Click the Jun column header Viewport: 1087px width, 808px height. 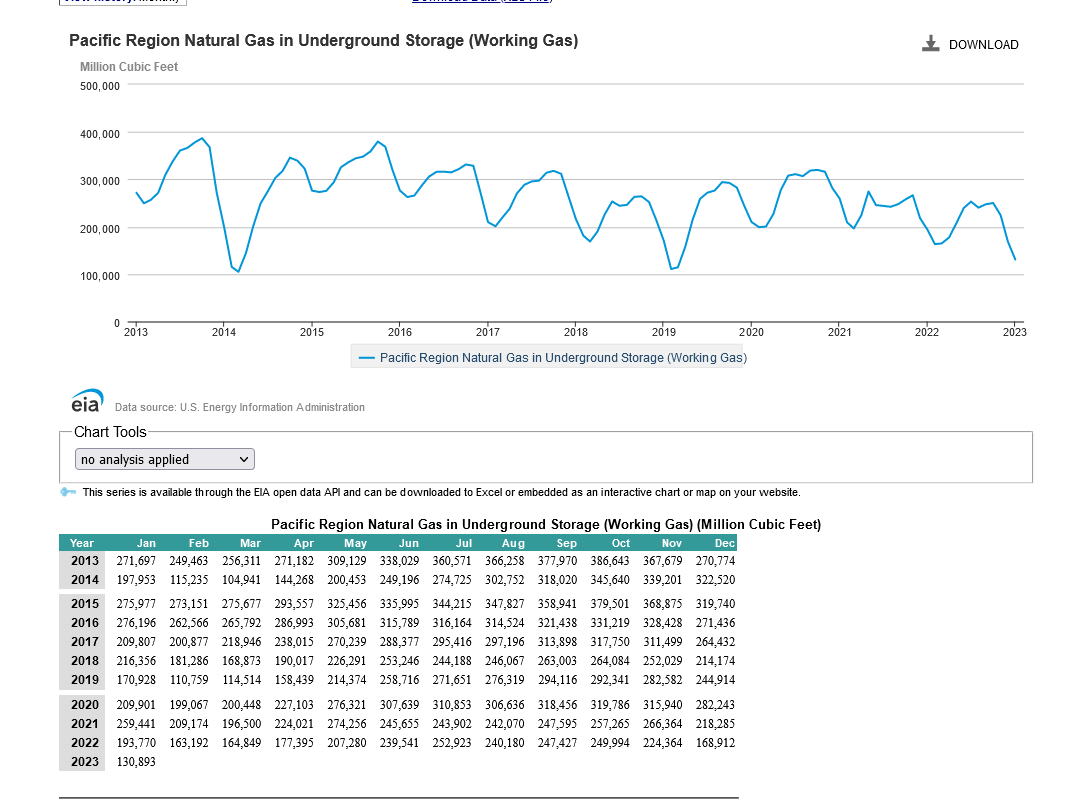pos(409,543)
